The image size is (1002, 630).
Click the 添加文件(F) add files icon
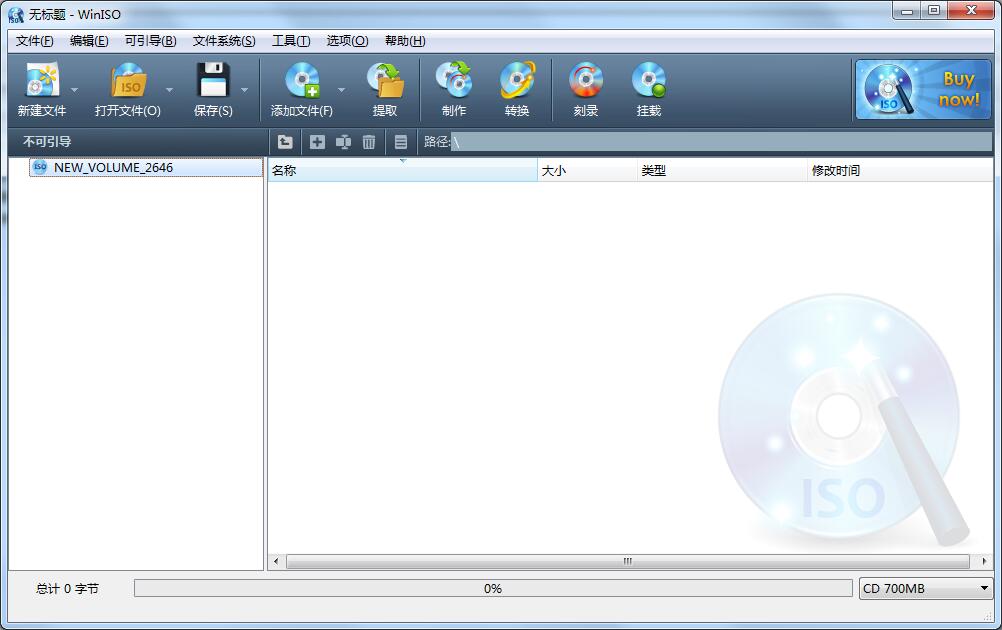pos(301,81)
